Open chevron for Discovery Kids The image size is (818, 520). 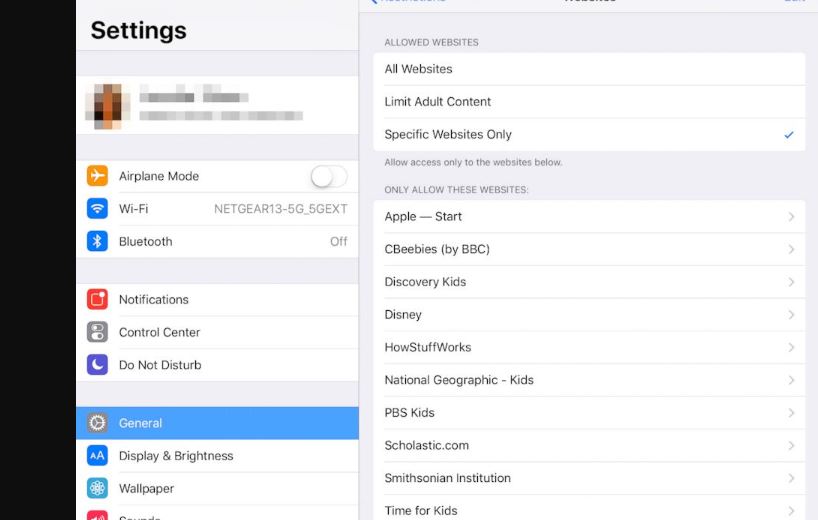(791, 282)
